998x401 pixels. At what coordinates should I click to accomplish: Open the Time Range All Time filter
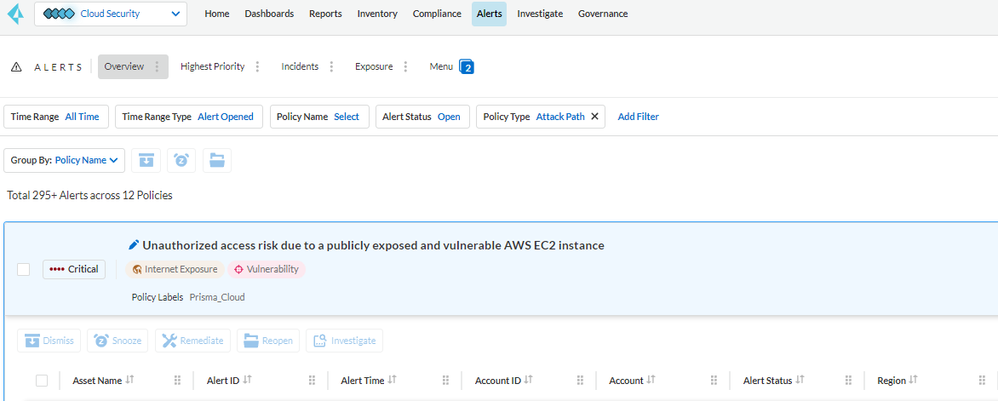click(x=55, y=117)
